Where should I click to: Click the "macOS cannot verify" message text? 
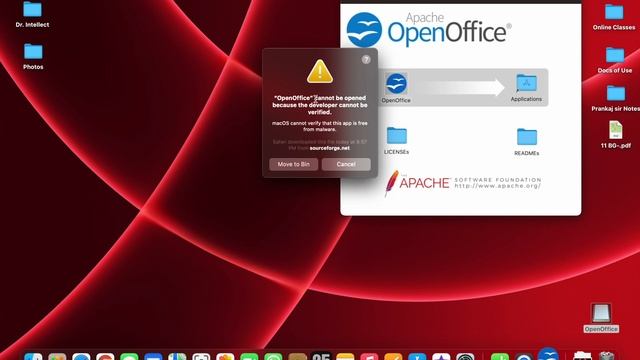320,126
